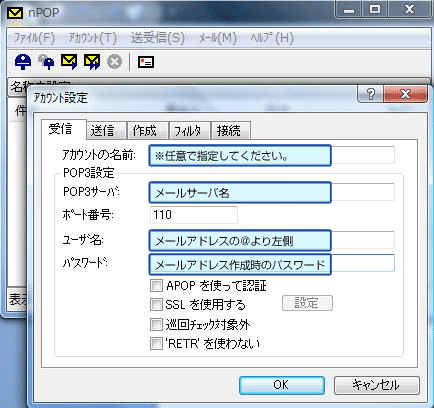This screenshot has width=434, height=408.
Task: Click the nPOP envelope title bar icon
Action: point(15,13)
